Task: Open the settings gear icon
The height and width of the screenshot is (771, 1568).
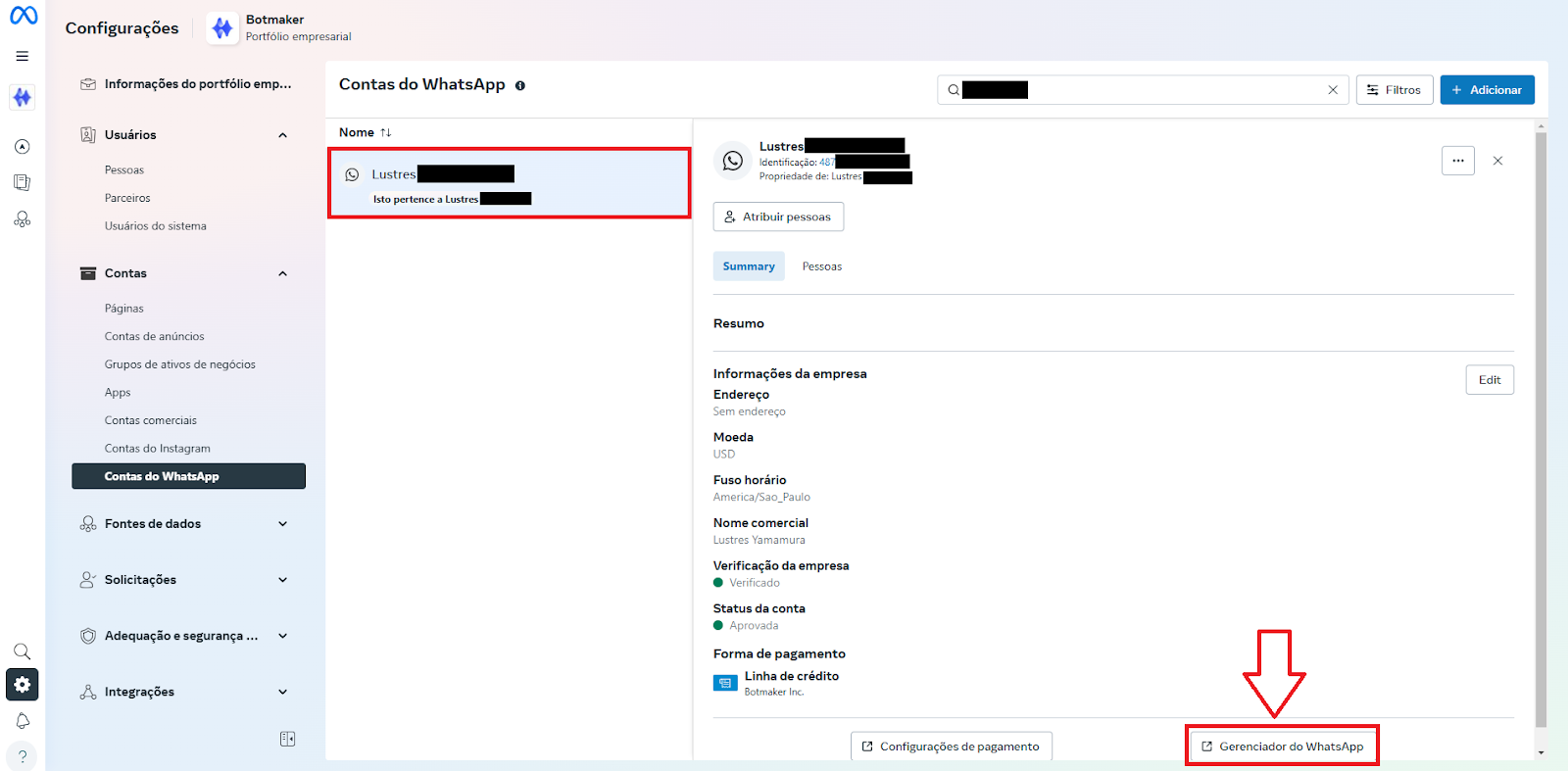Action: tap(22, 685)
